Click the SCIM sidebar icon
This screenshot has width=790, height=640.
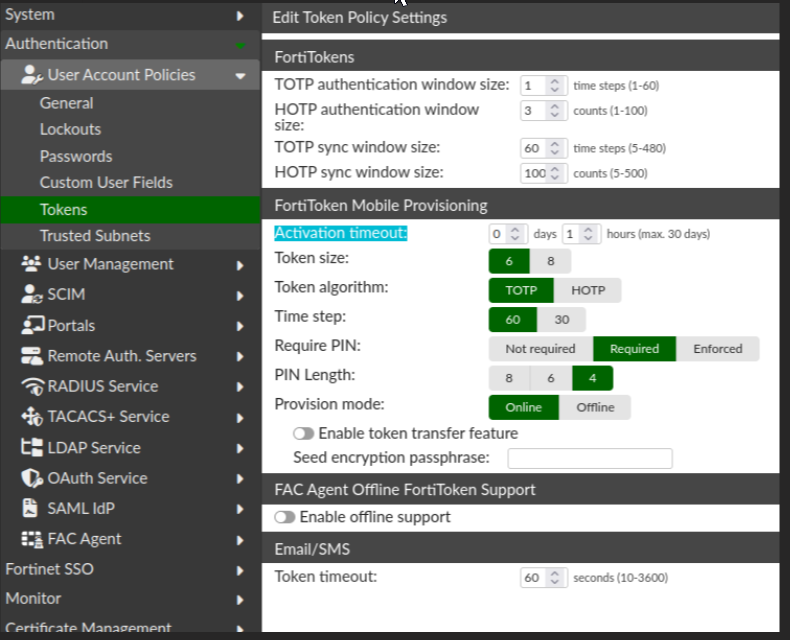click(31, 295)
